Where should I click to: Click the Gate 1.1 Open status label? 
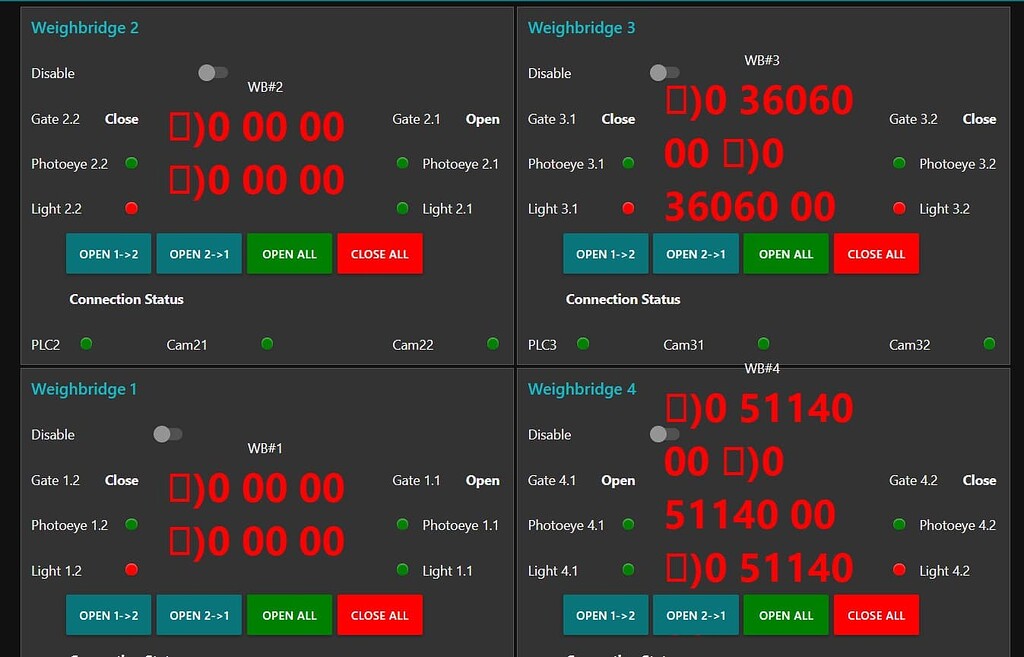point(482,480)
